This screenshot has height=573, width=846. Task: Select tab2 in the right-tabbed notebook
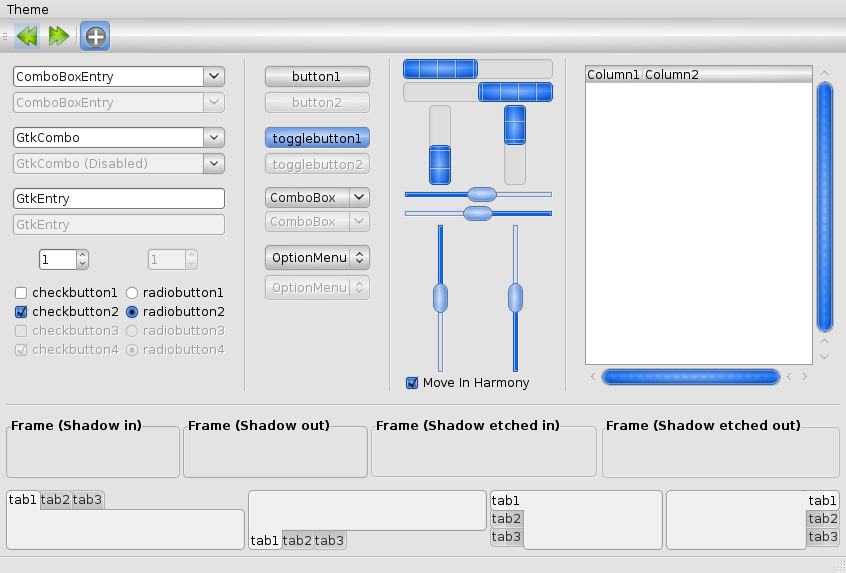coord(823,519)
